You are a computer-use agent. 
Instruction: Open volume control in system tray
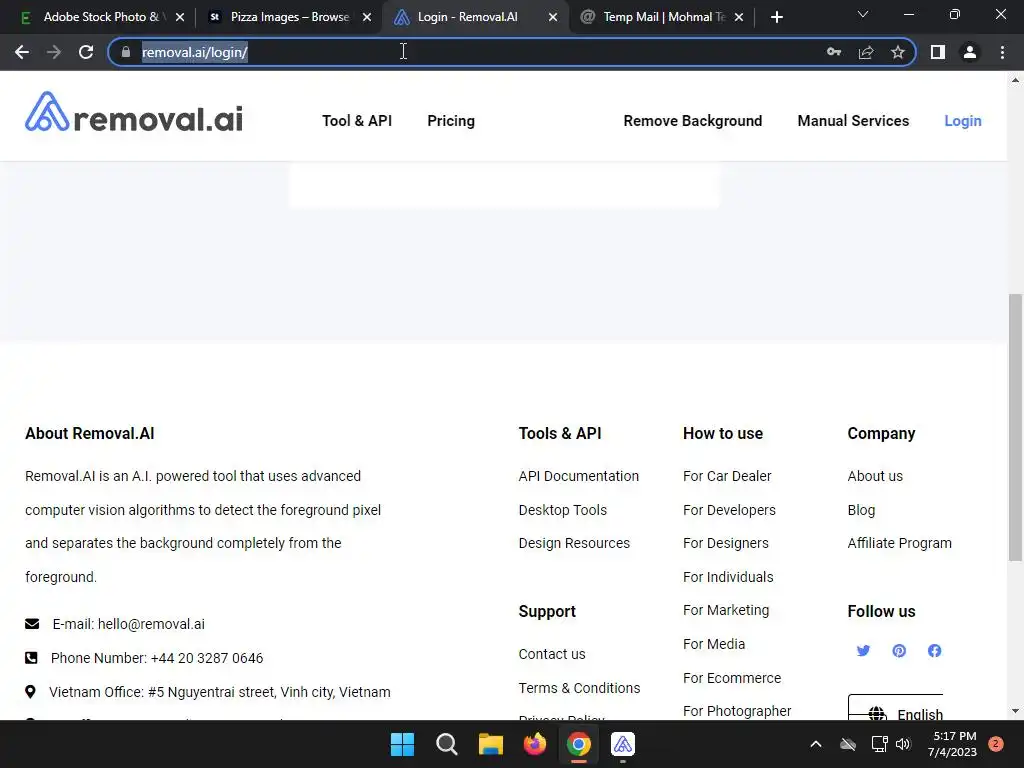[904, 744]
